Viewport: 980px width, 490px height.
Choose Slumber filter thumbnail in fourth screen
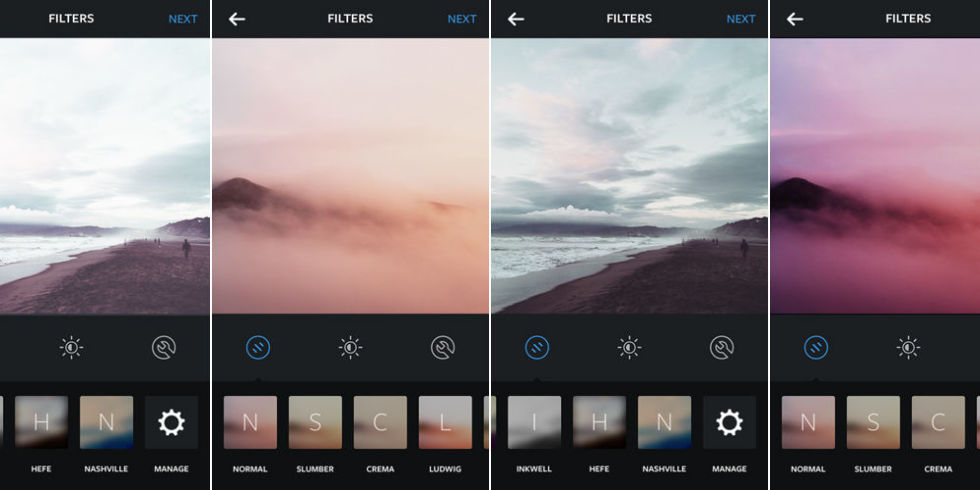pos(873,422)
